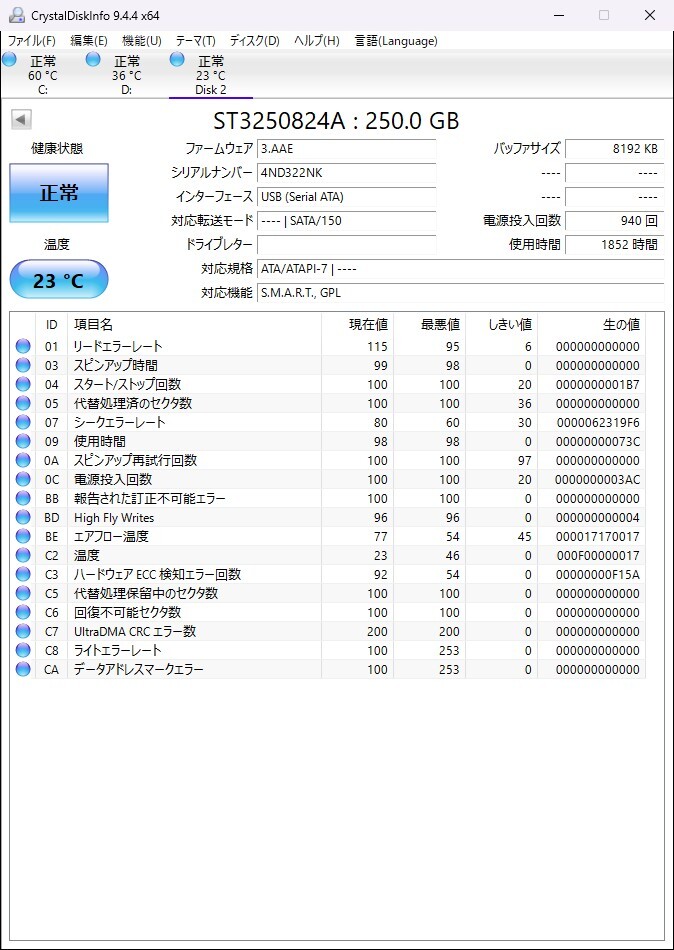The height and width of the screenshot is (950, 674).
Task: Click the インターフェース field USB (Serial ATA)
Action: [x=347, y=196]
